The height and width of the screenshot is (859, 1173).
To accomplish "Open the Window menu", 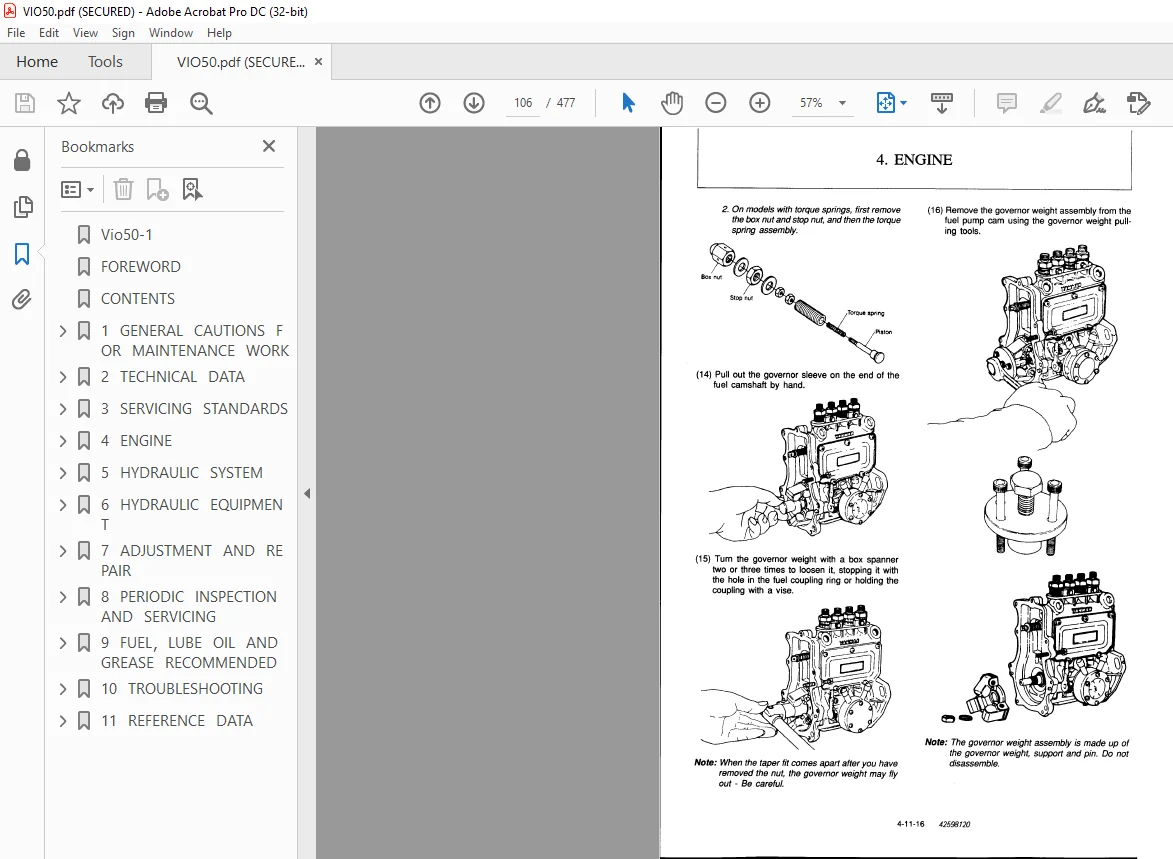I will pyautogui.click(x=171, y=33).
